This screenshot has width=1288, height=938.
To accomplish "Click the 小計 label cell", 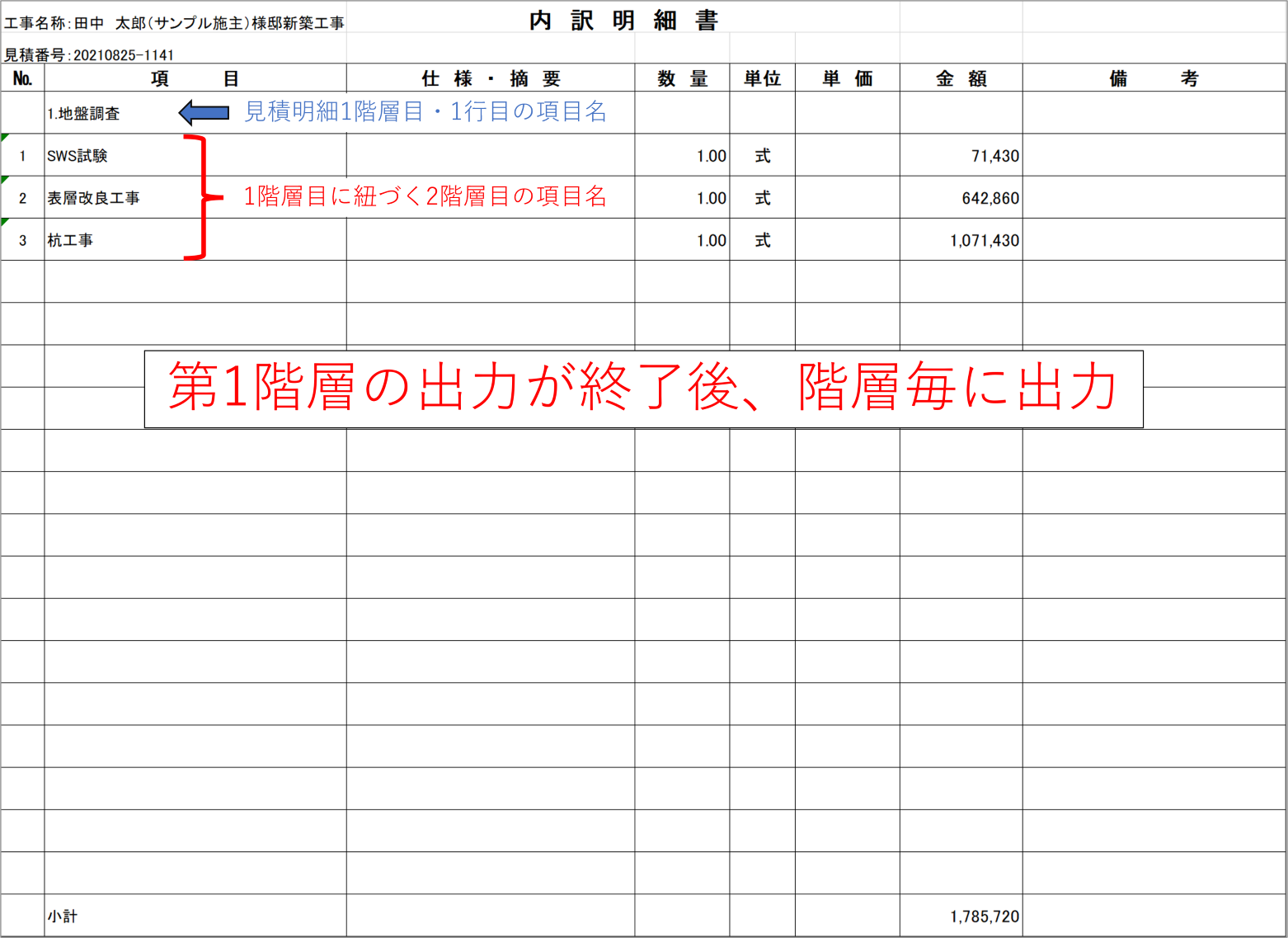I will (x=63, y=916).
